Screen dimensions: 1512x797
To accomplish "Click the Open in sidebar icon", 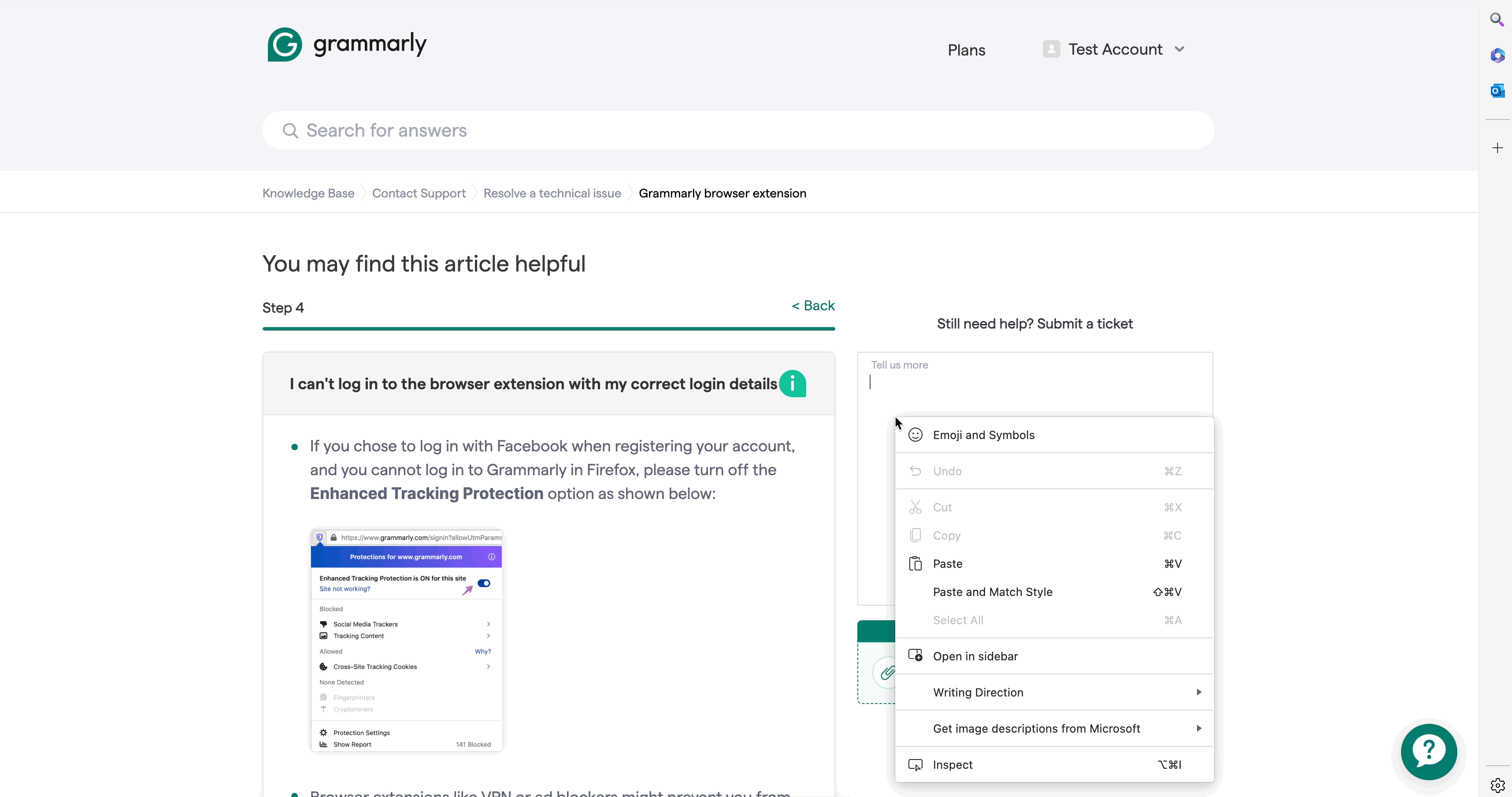I will [x=915, y=656].
